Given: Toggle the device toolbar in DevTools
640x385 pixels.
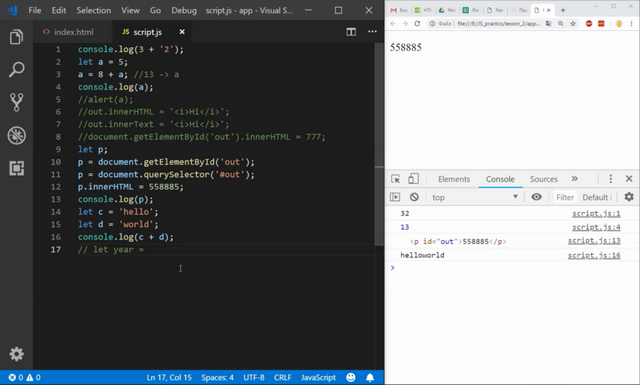Looking at the screenshot, I should (x=413, y=179).
